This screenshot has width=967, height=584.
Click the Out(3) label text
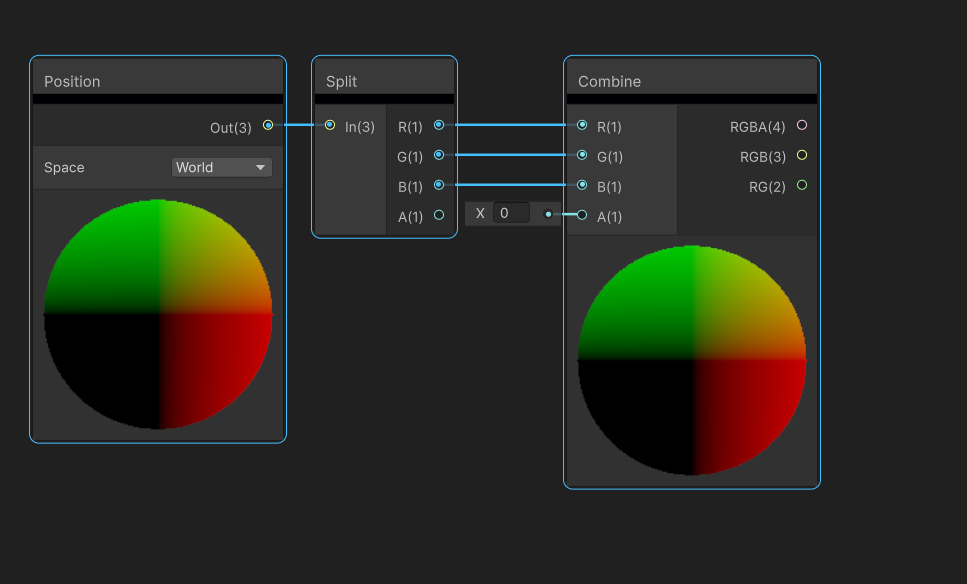pos(231,128)
